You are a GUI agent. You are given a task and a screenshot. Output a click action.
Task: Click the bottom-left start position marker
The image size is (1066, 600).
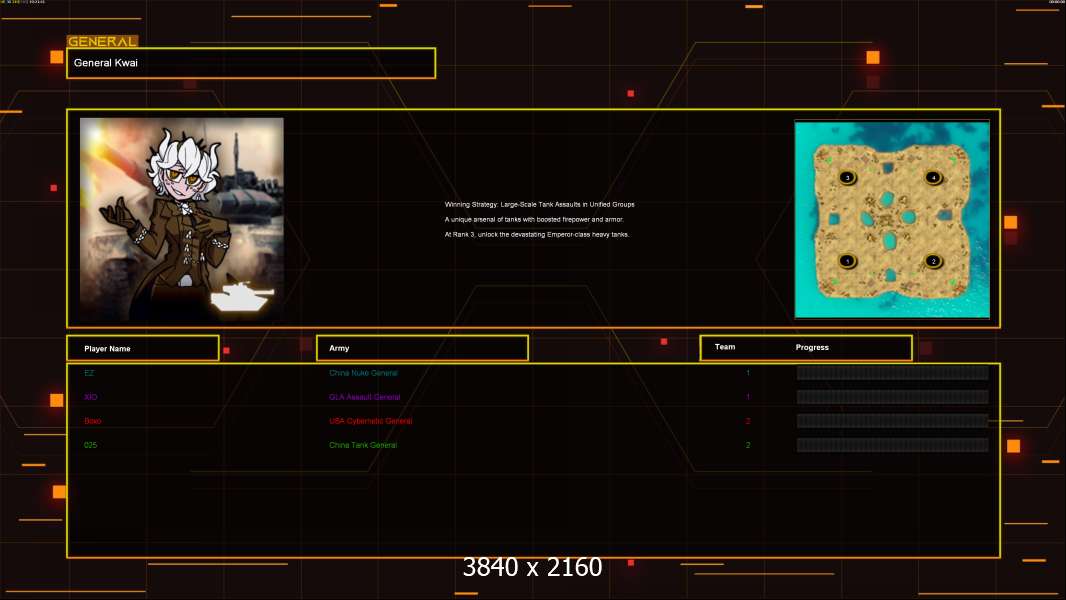tap(847, 261)
